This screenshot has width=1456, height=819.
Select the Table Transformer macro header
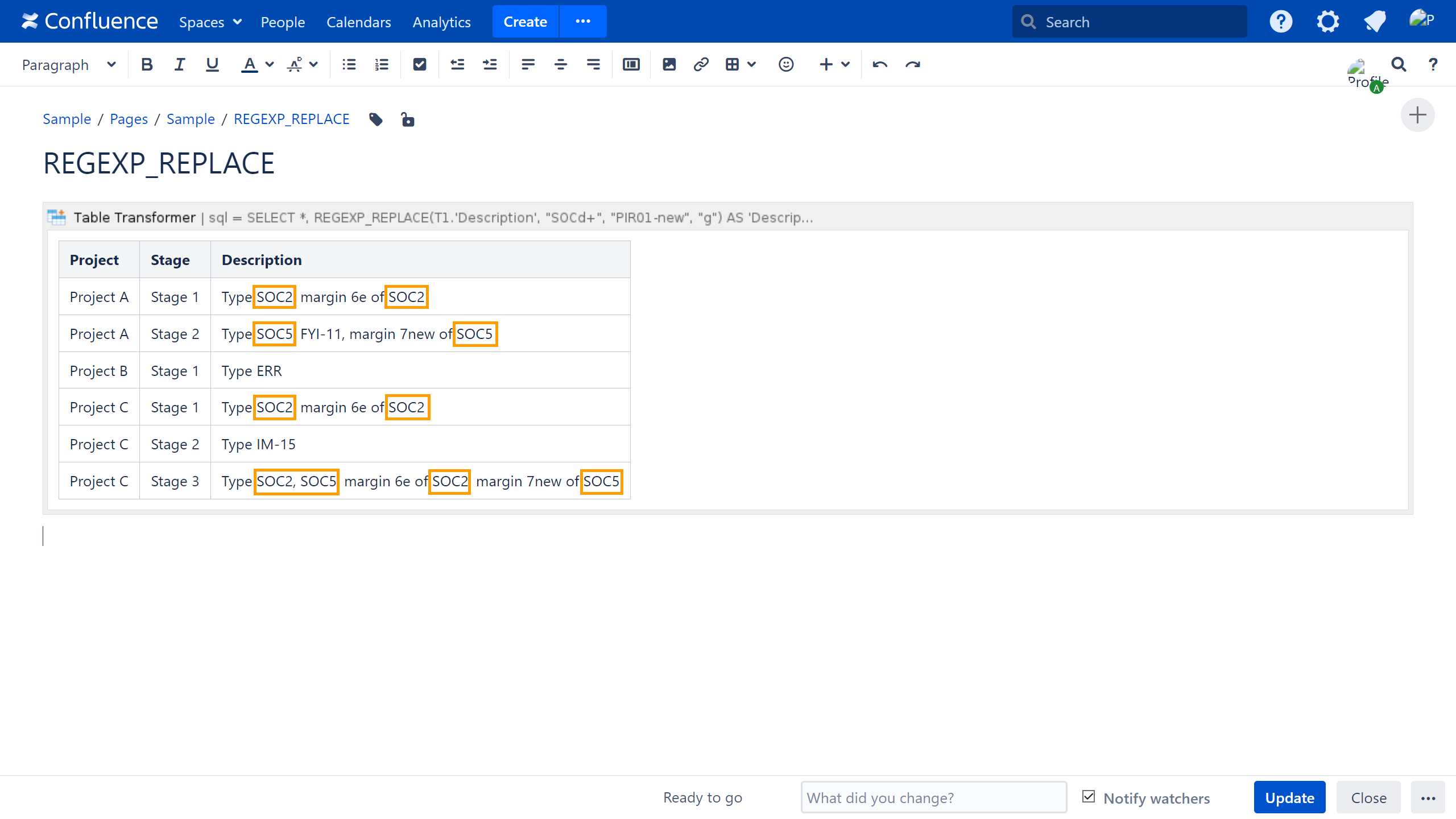[x=135, y=217]
